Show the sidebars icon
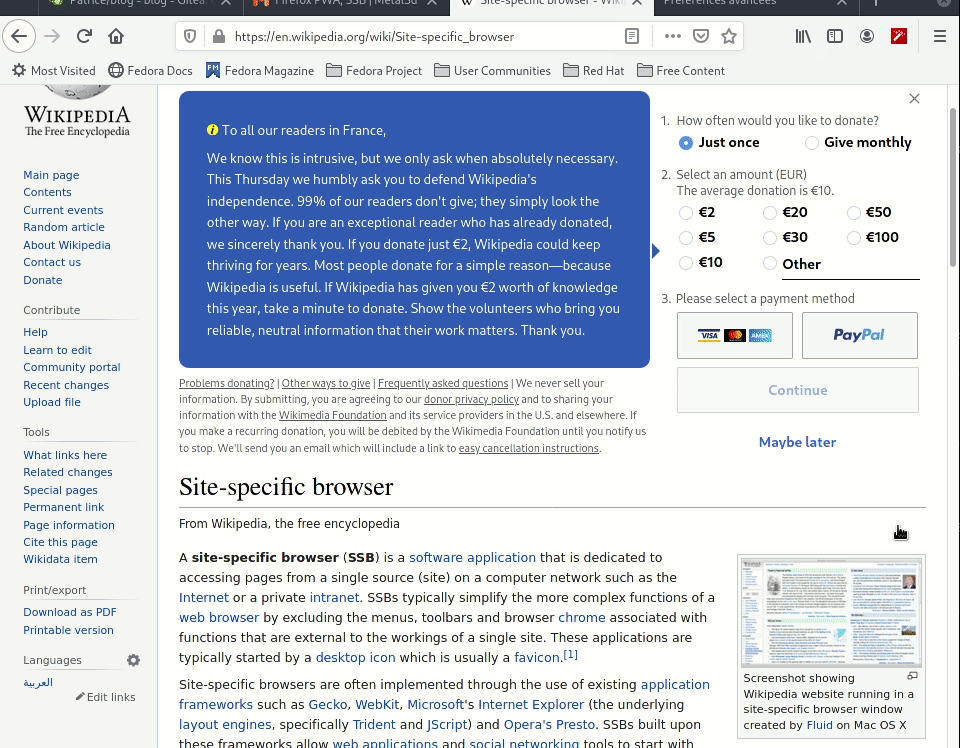Image resolution: width=960 pixels, height=748 pixels. point(834,37)
